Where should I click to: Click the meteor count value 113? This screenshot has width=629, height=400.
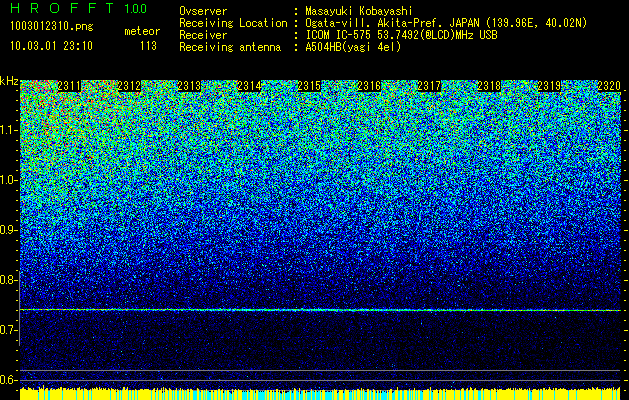(148, 46)
